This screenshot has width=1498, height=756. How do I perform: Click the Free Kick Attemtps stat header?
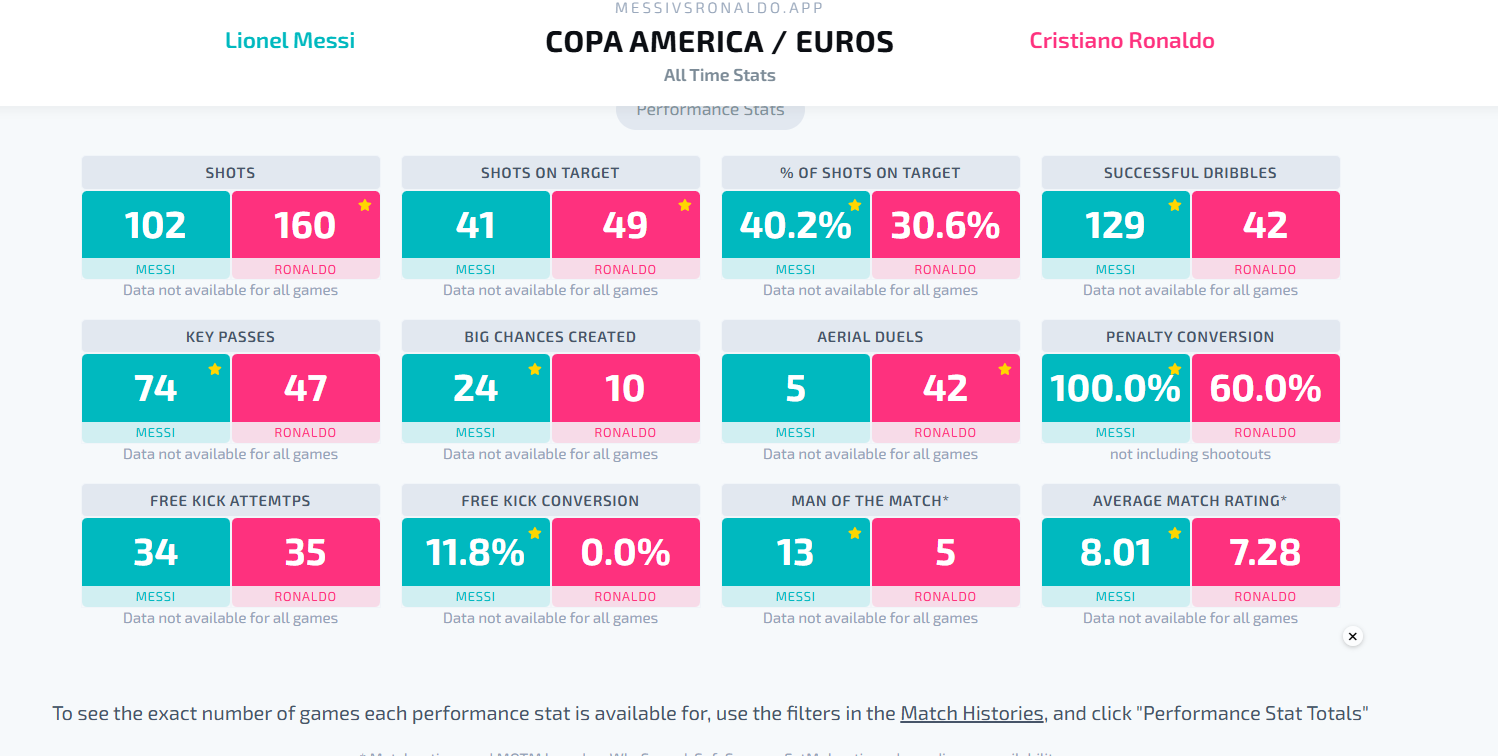click(231, 501)
